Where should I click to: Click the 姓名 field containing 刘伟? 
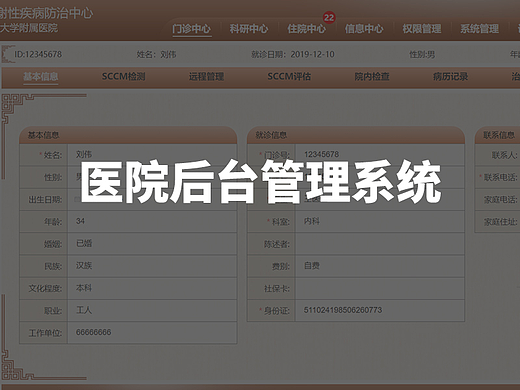click(152, 155)
